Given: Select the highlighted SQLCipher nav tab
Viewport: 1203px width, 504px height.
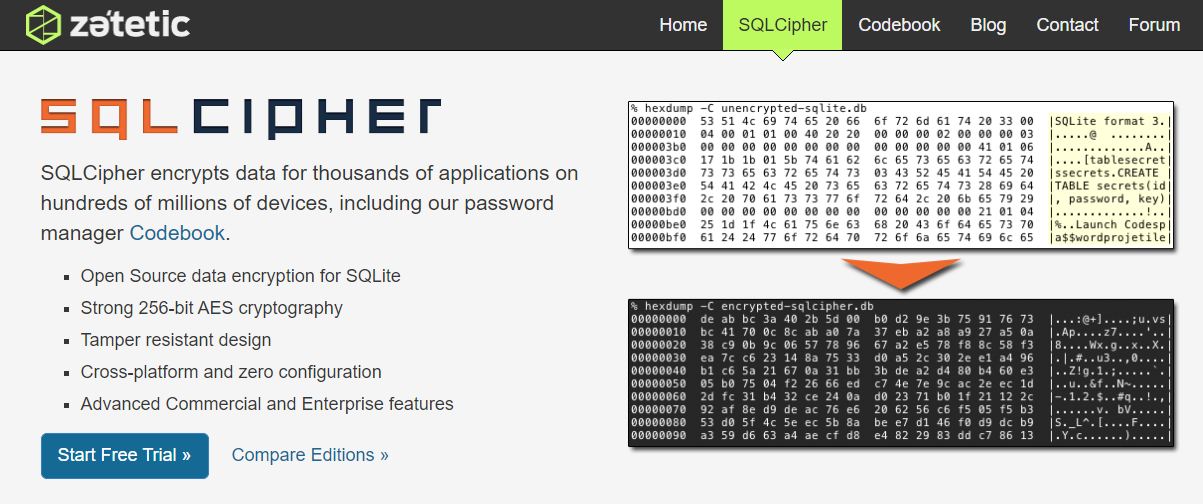Looking at the screenshot, I should point(782,25).
